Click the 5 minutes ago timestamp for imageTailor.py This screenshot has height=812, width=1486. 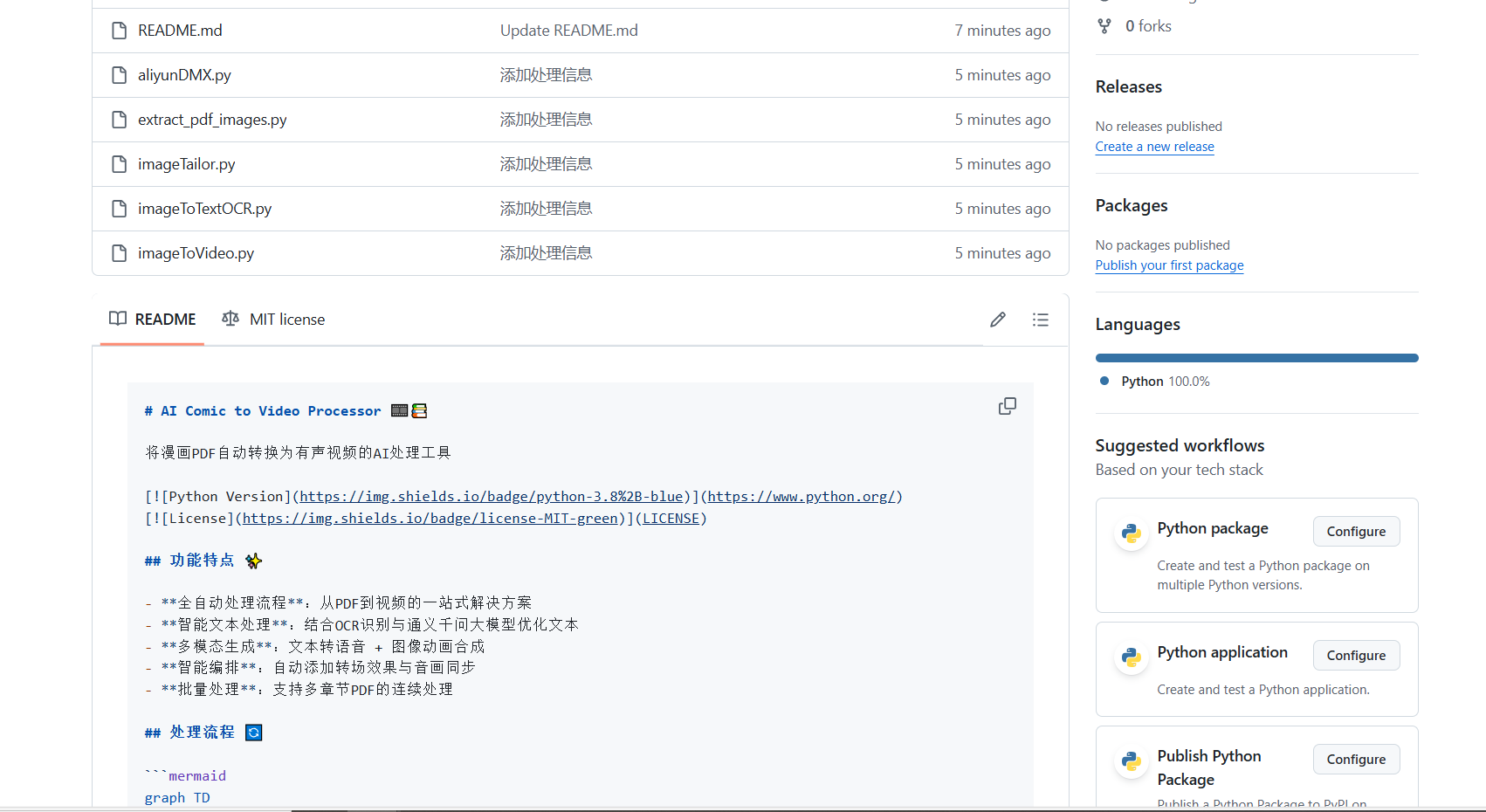click(1002, 164)
